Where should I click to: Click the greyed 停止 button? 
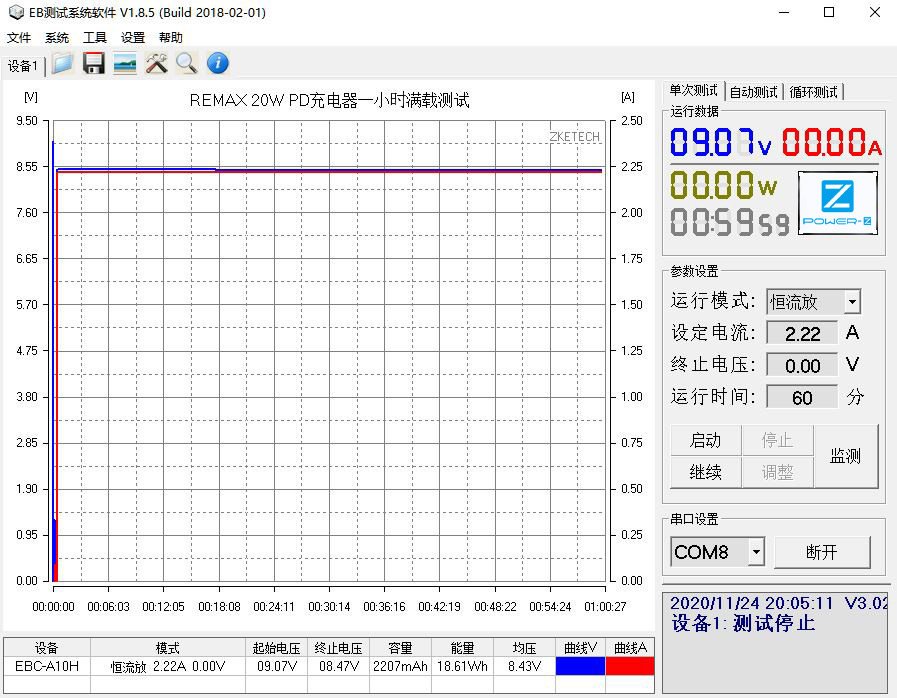click(x=777, y=440)
